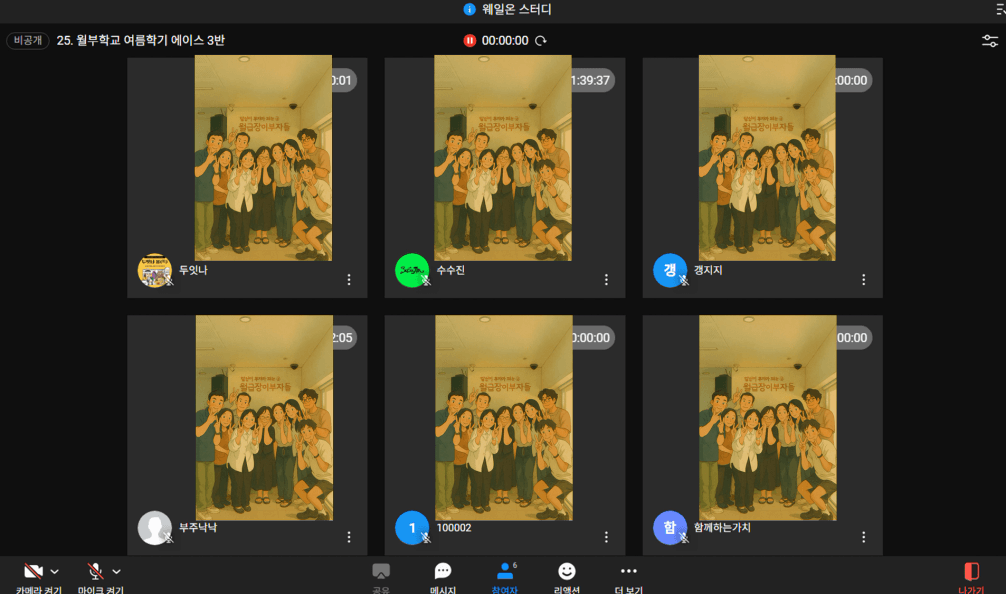The image size is (1006, 594).
Task: Open the participants list
Action: click(505, 571)
